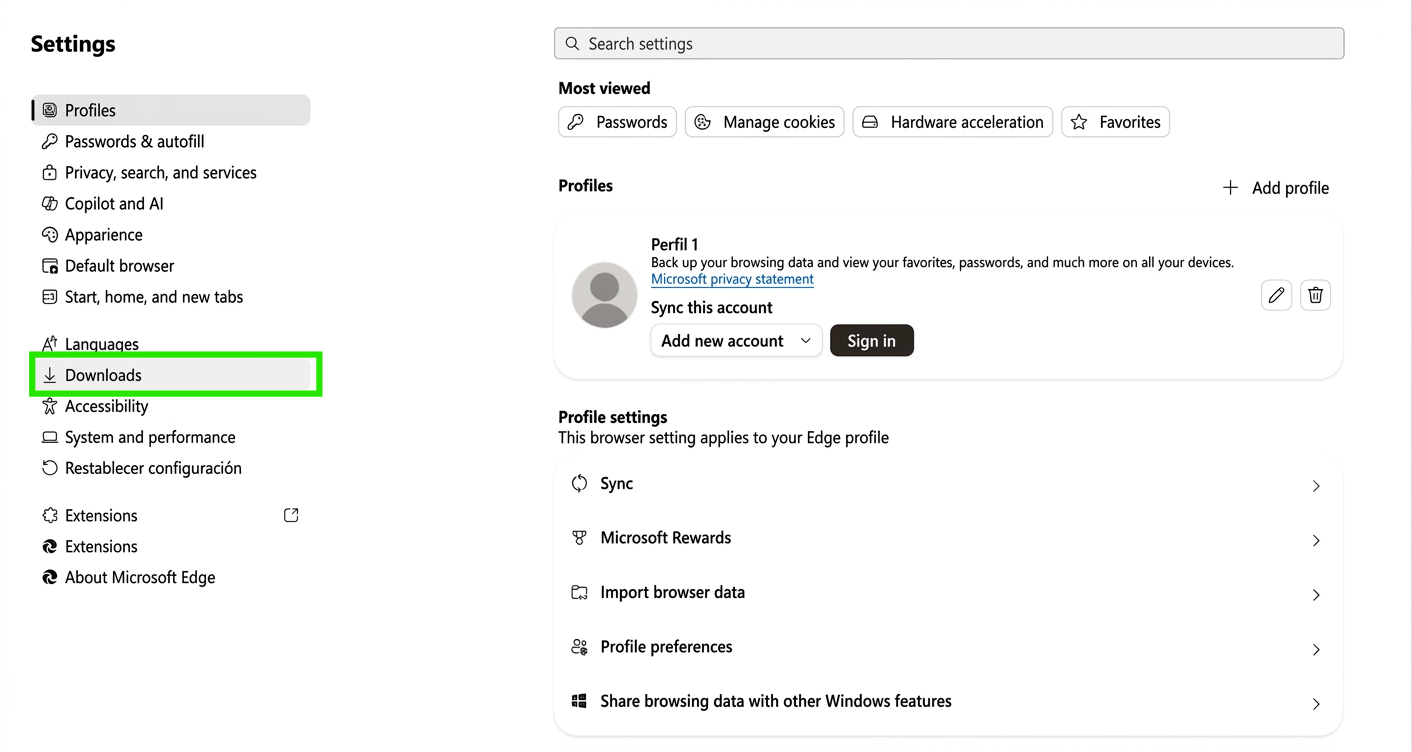Expand the Add new account dropdown
This screenshot has height=752, width=1412.
[x=736, y=341]
